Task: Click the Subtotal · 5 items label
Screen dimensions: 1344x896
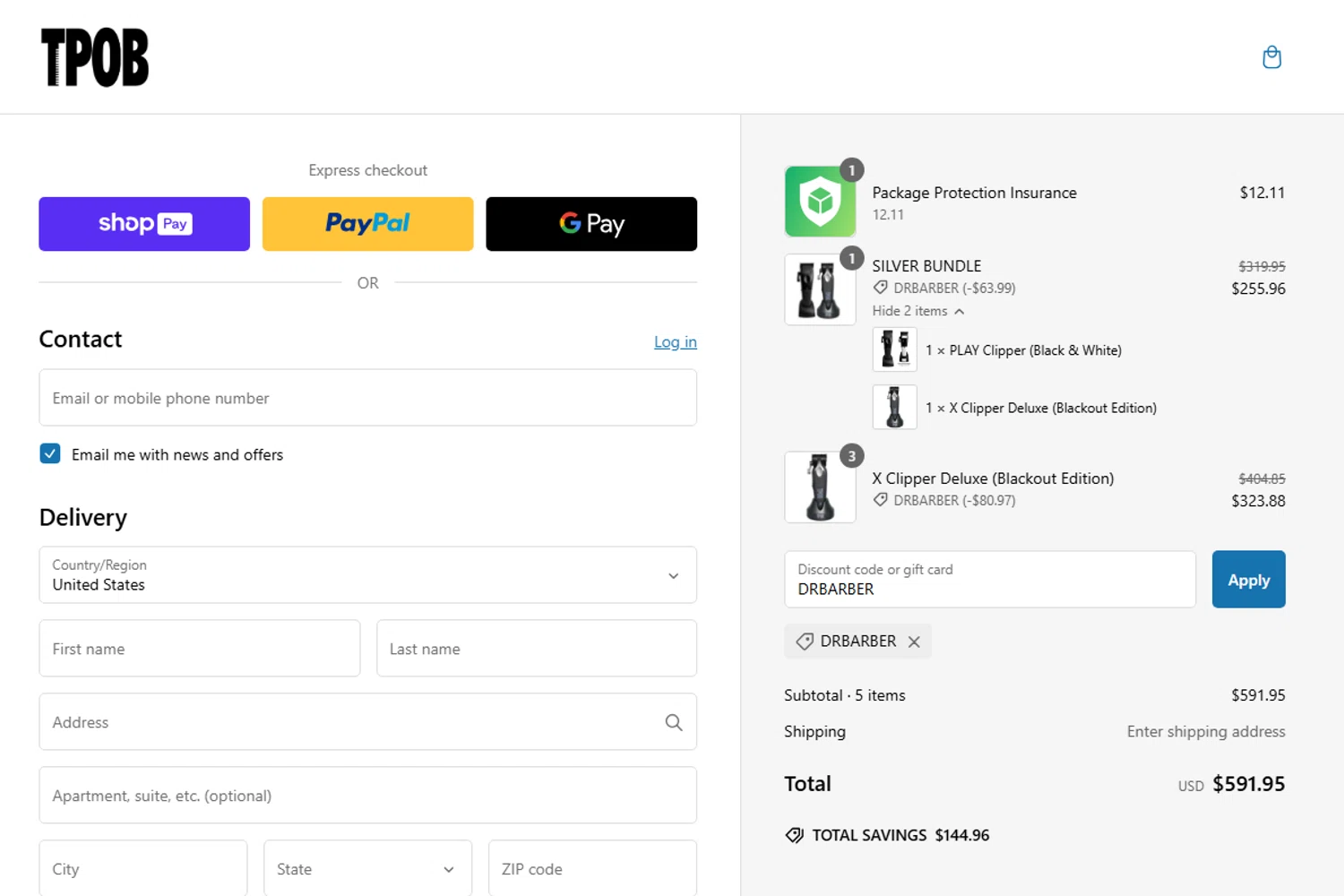Action: [845, 695]
